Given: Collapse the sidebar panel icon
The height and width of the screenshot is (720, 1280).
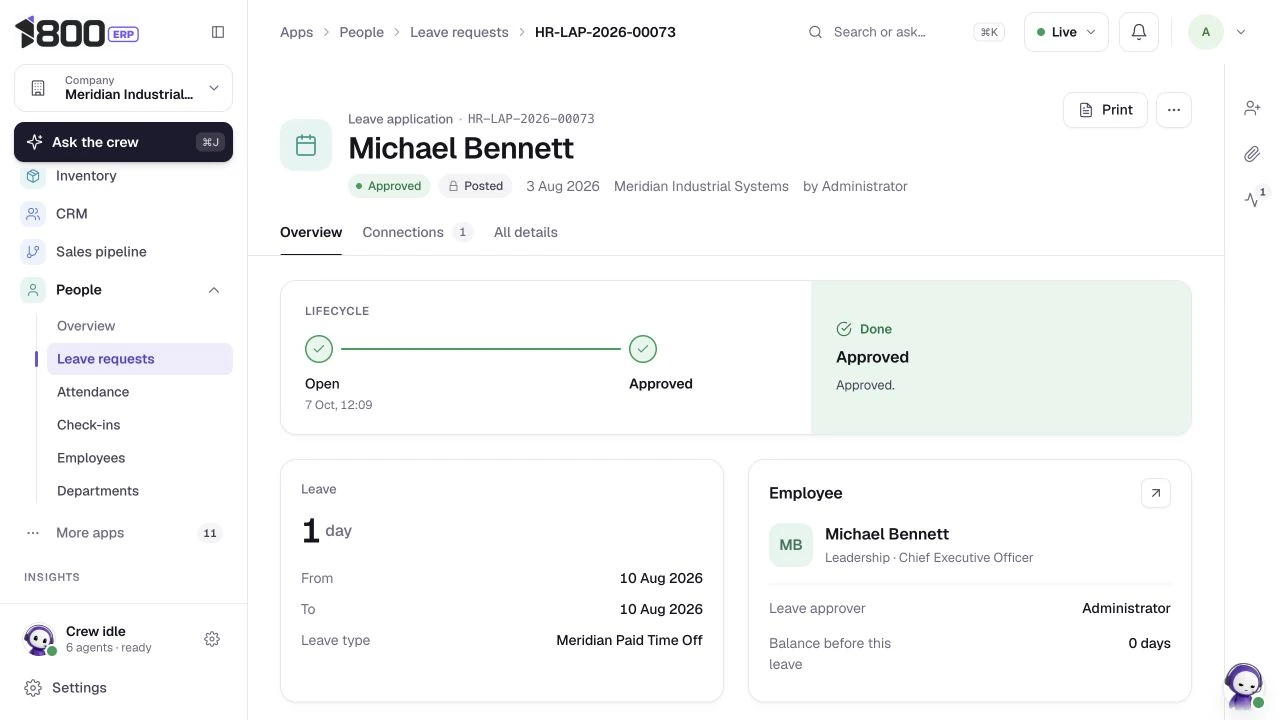Looking at the screenshot, I should click(x=218, y=32).
